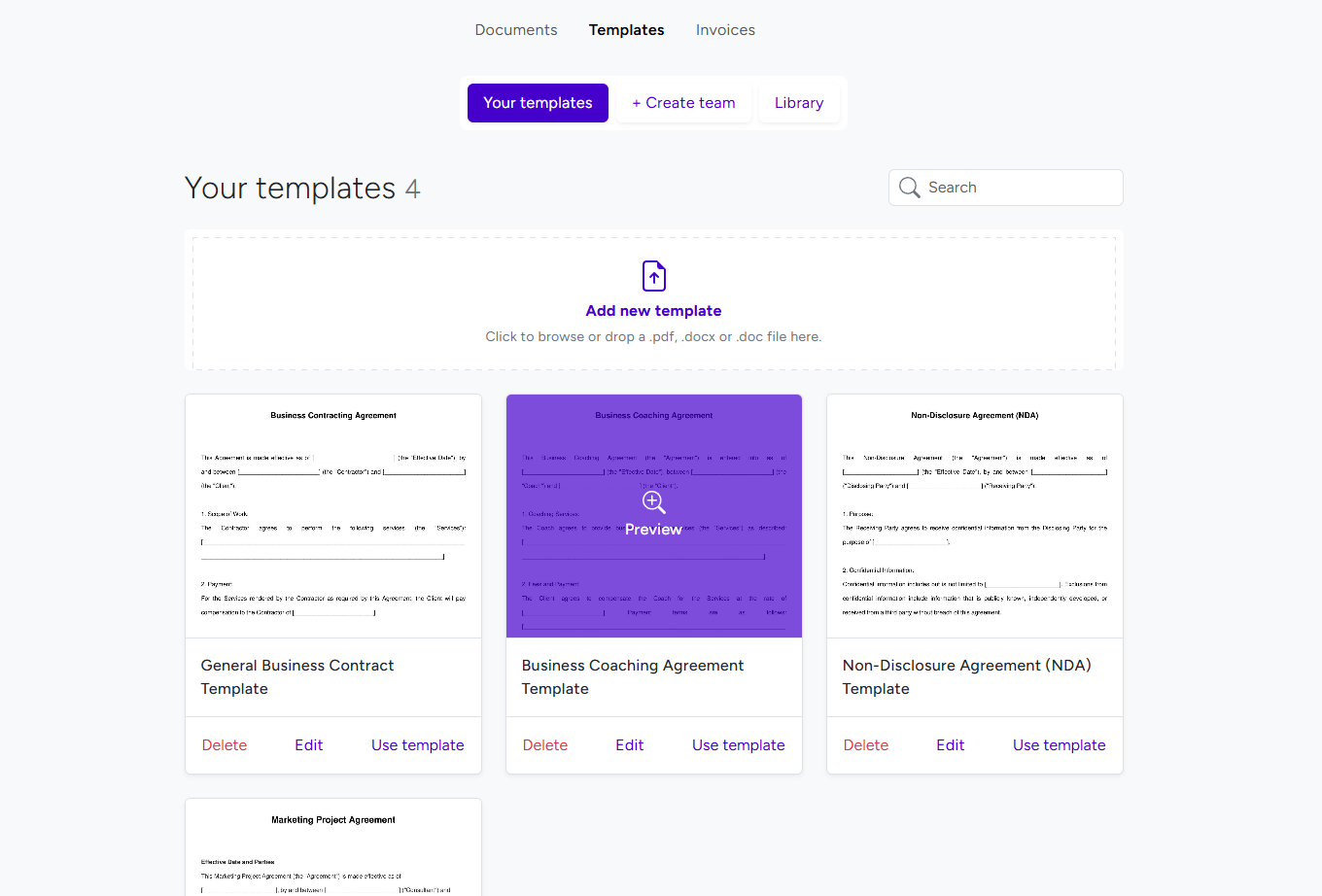1322x896 pixels.
Task: Edit the Business Coaching Agreement Template
Action: (630, 744)
